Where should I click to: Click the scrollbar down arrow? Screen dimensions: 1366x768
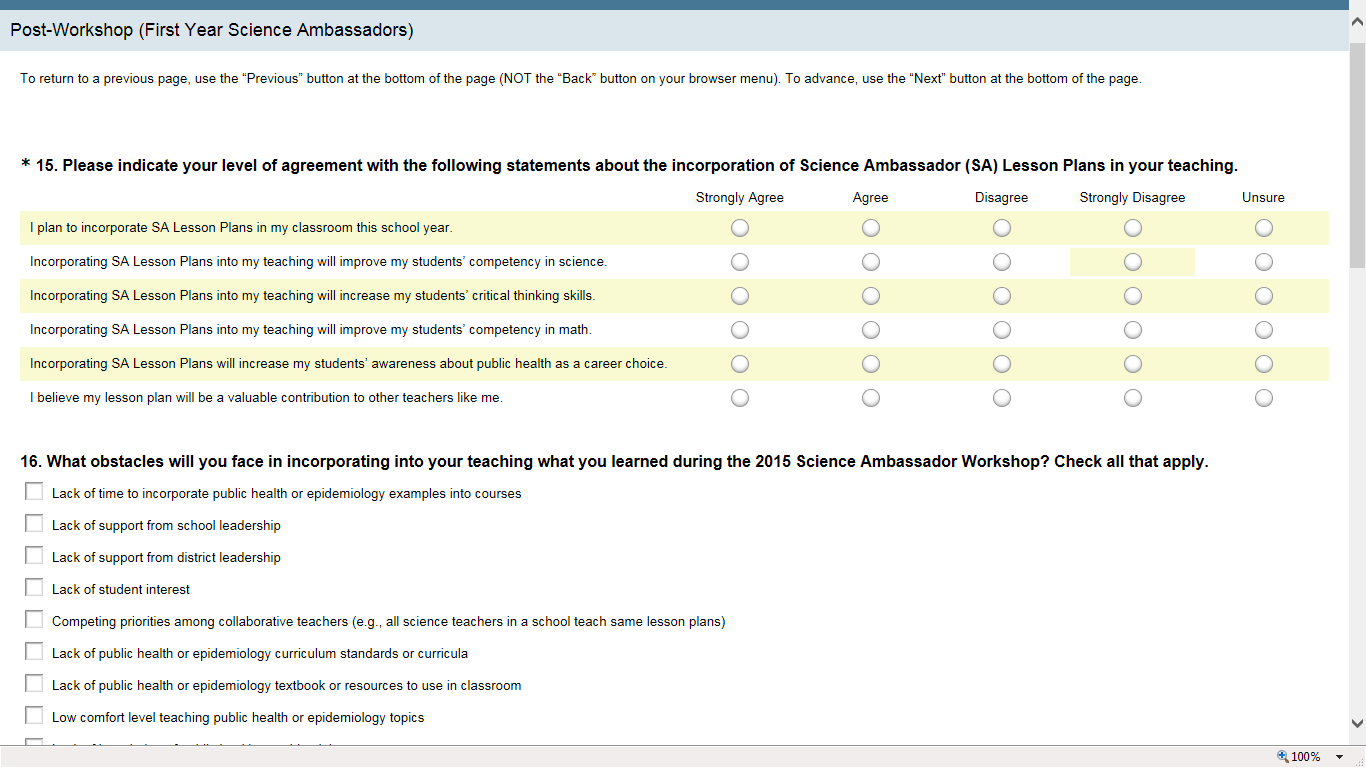click(1357, 724)
